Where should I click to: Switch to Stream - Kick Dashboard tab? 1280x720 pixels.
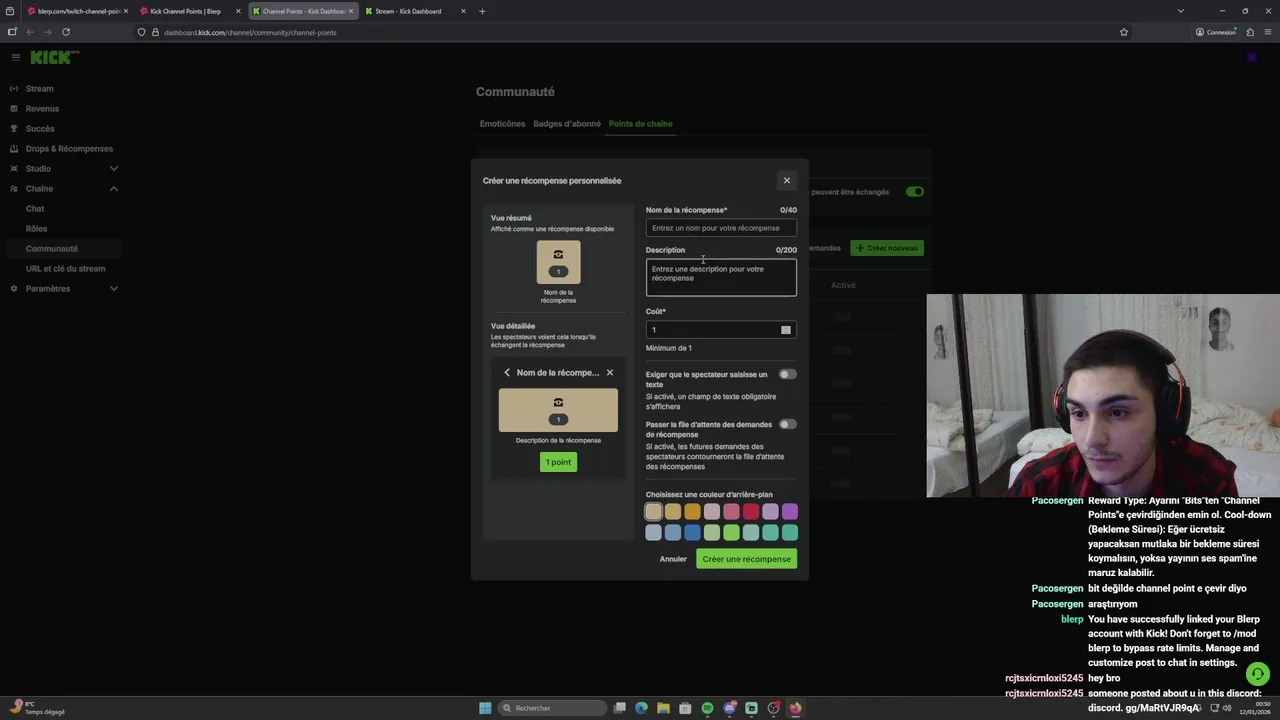(x=415, y=11)
